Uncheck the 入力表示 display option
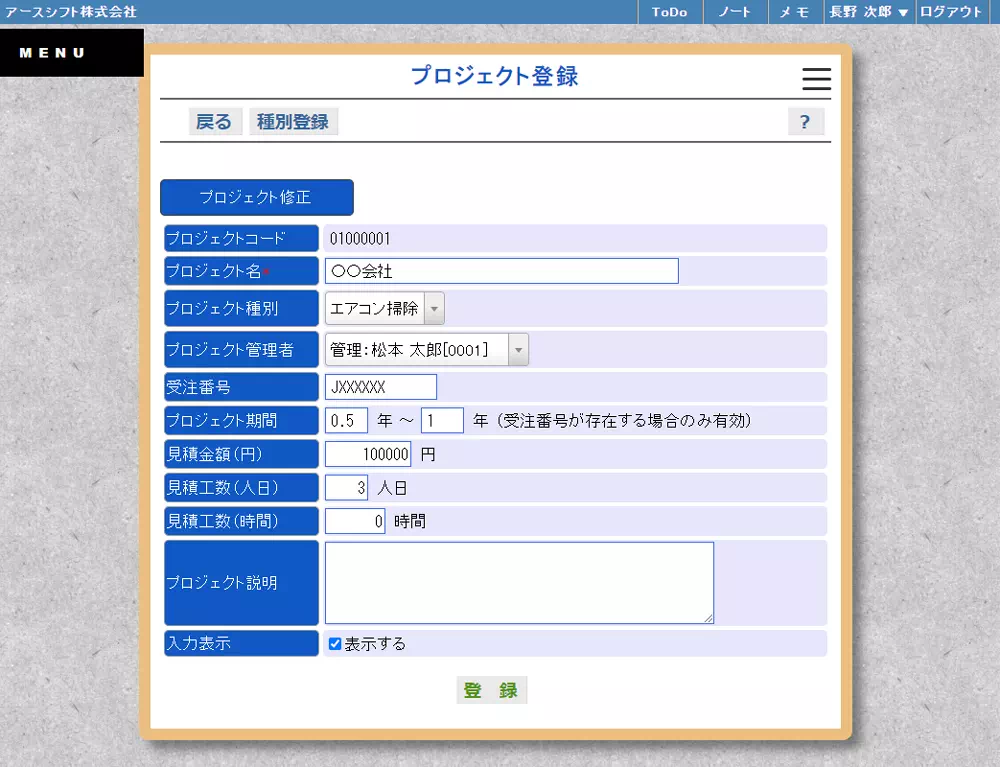 [x=335, y=643]
